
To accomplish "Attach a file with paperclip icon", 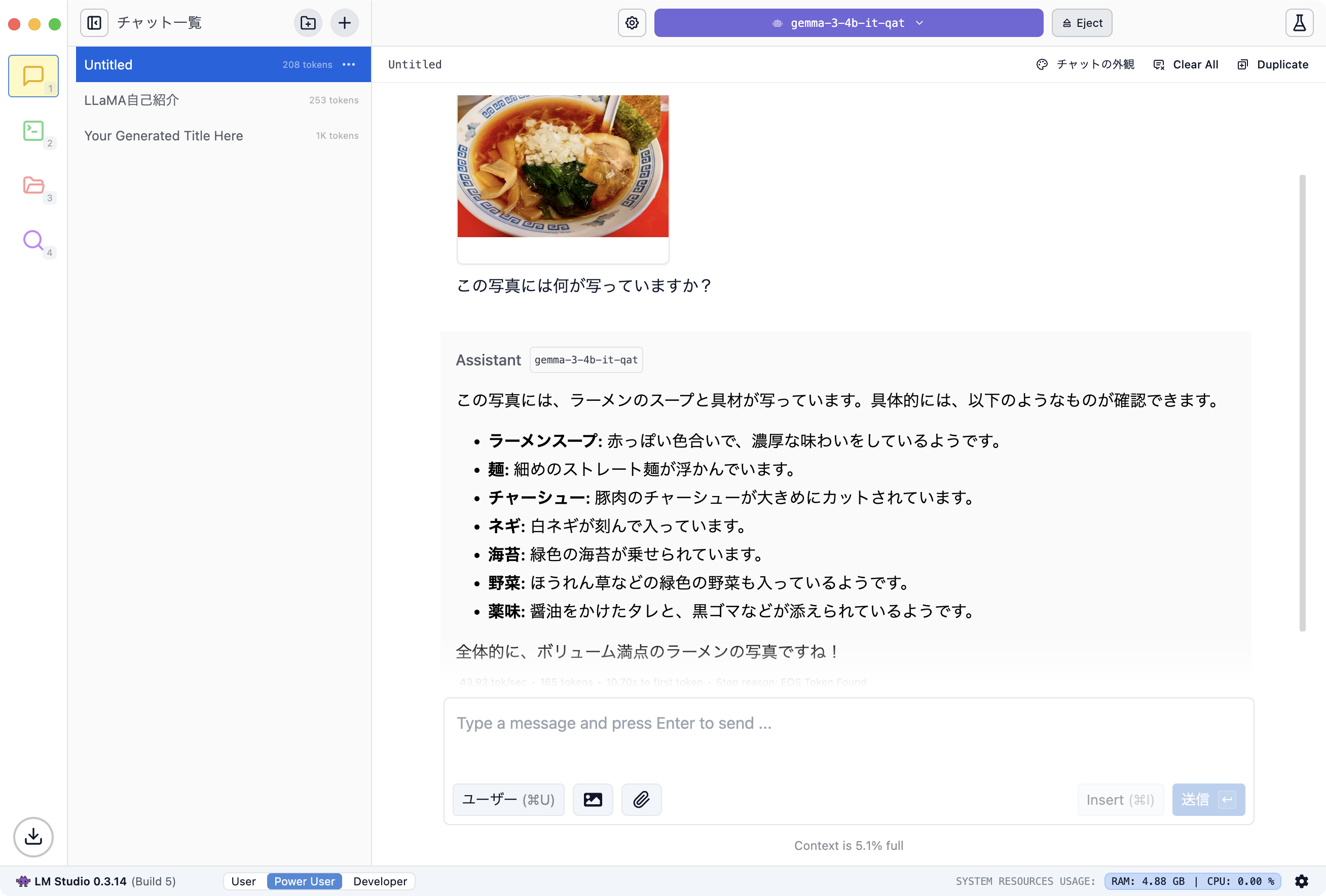I will (x=641, y=800).
